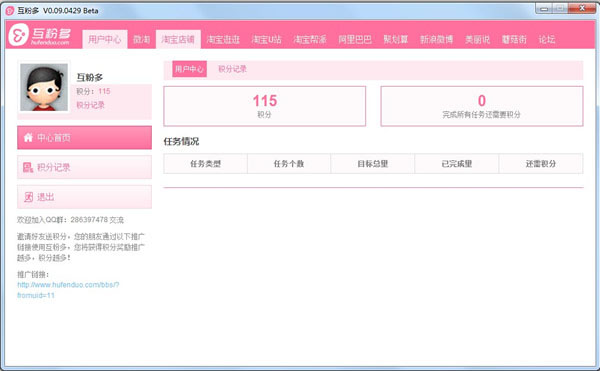Click the 互粉多 logo in the header

pos(40,35)
